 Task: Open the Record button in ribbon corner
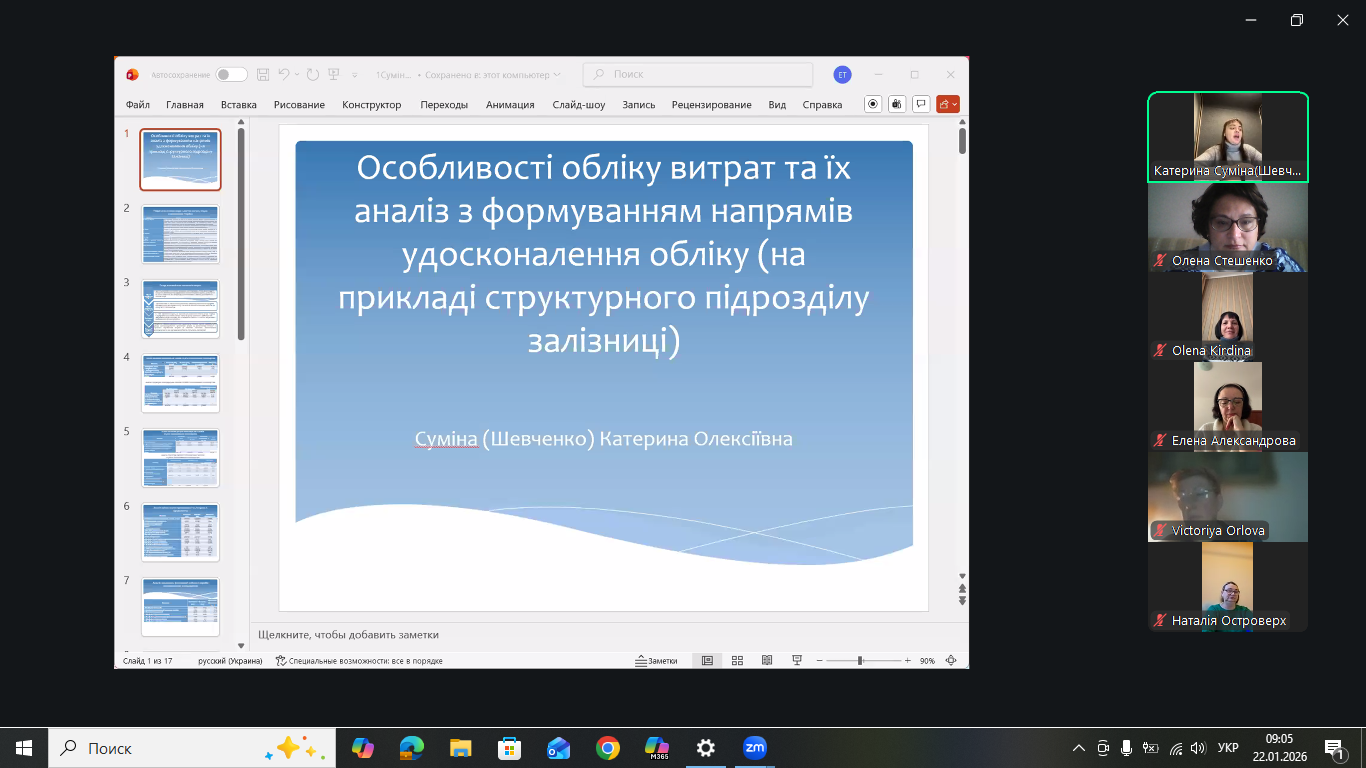click(873, 104)
